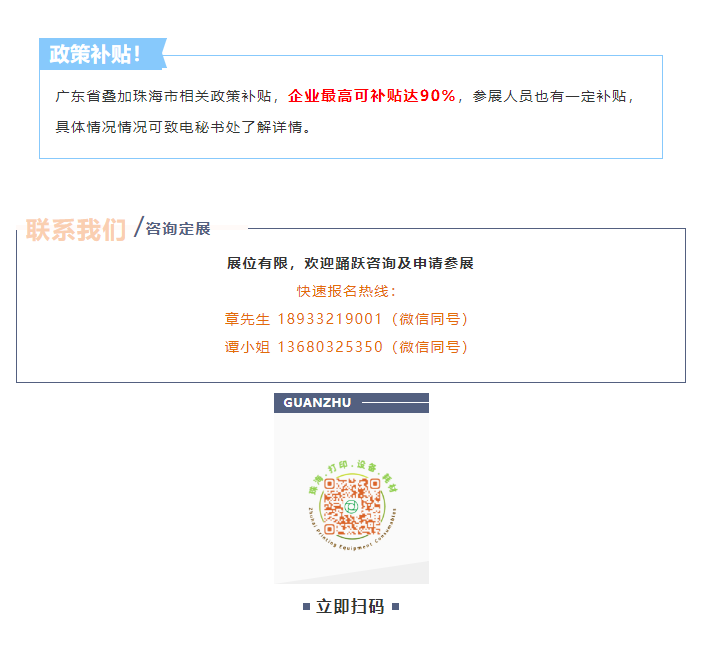This screenshot has height=647, width=712.
Task: Click the green circular logo inside QR code
Action: (351, 506)
